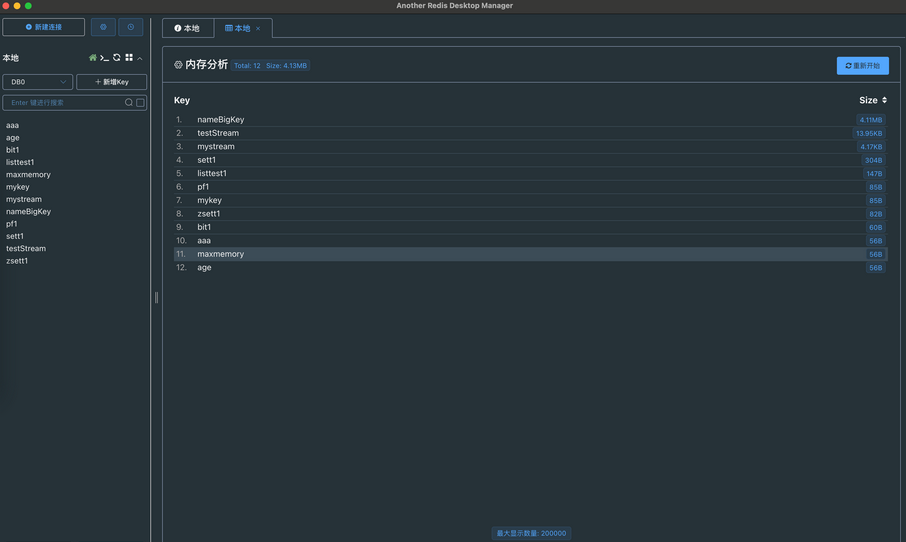The image size is (906, 542).
Task: Select the 本地 memory analysis tab
Action: coord(238,28)
